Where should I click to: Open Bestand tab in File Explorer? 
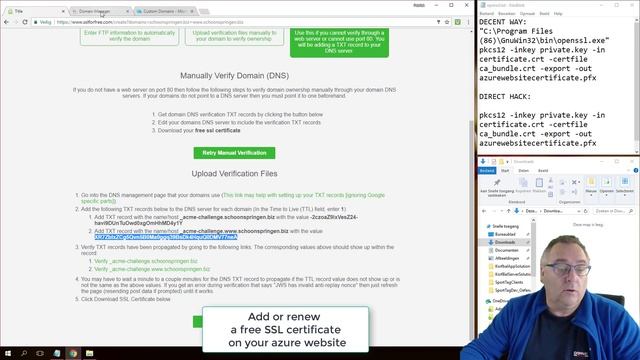(x=487, y=171)
